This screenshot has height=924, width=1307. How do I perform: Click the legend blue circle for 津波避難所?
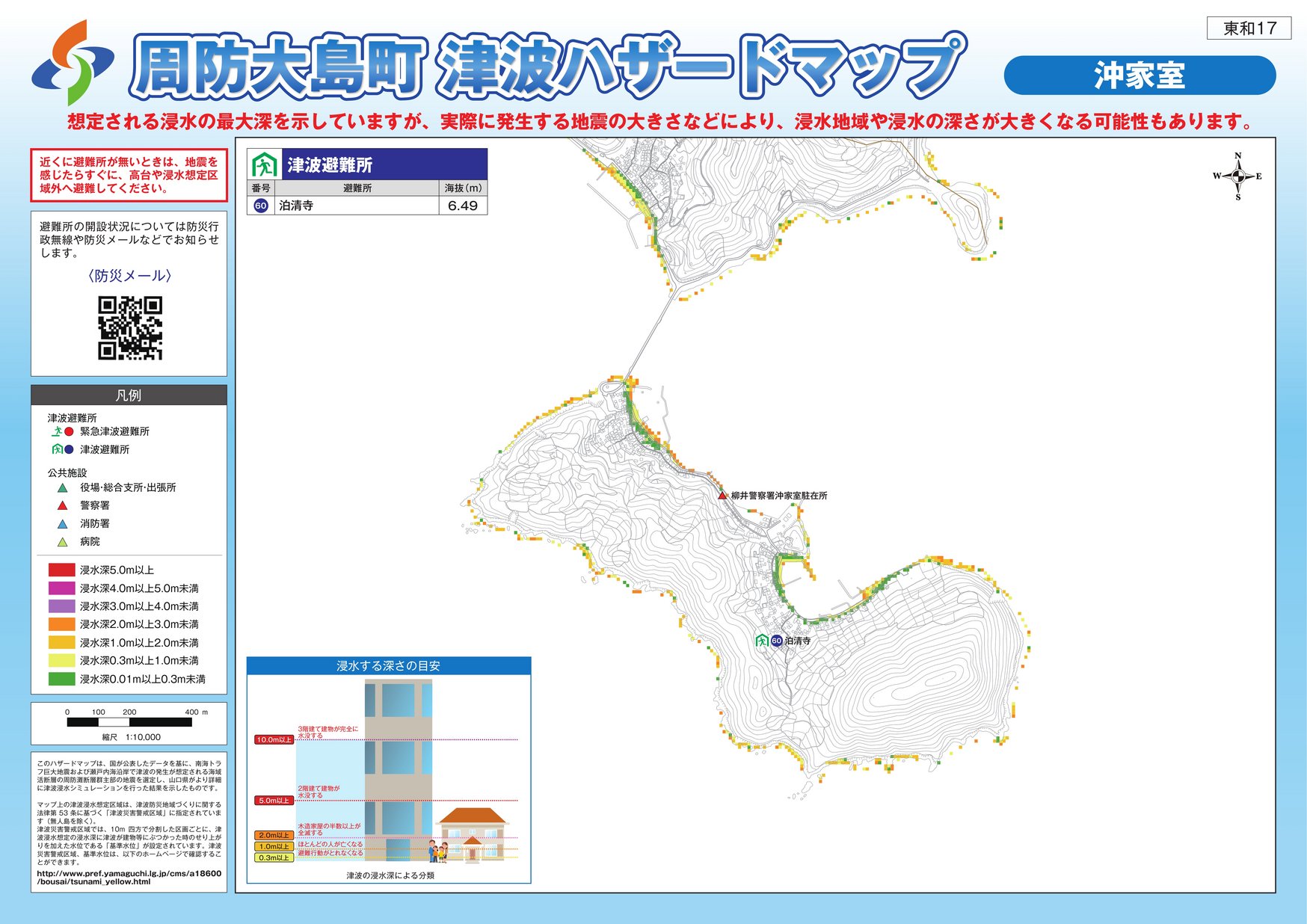click(69, 449)
